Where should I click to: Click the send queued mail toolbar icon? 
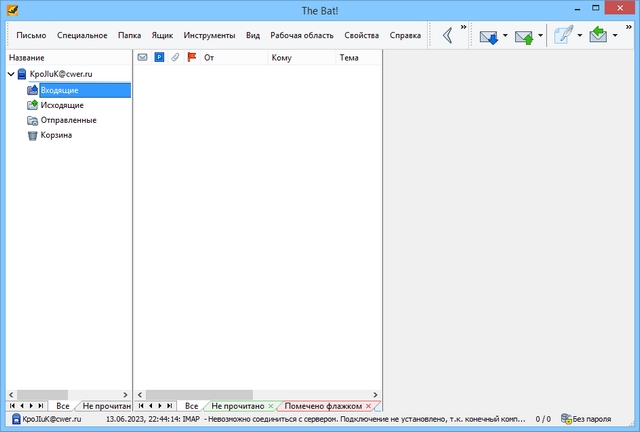tap(524, 36)
